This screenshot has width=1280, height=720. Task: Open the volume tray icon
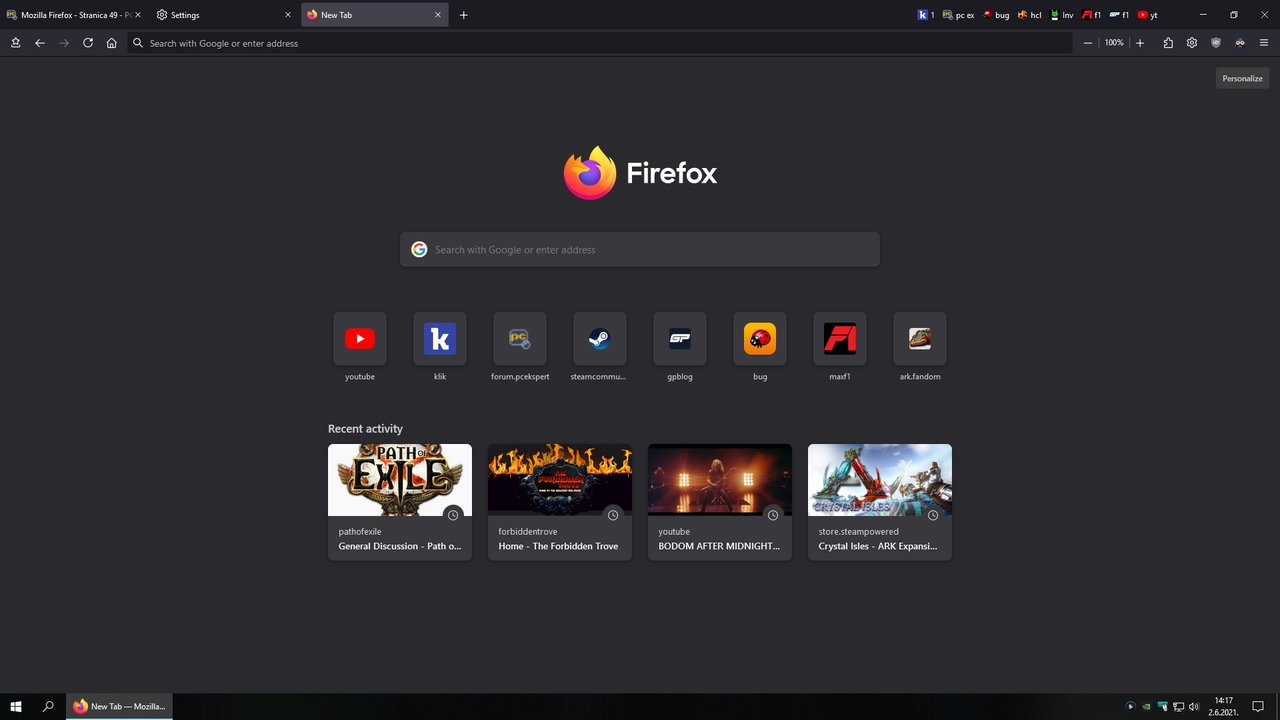pyautogui.click(x=1194, y=706)
